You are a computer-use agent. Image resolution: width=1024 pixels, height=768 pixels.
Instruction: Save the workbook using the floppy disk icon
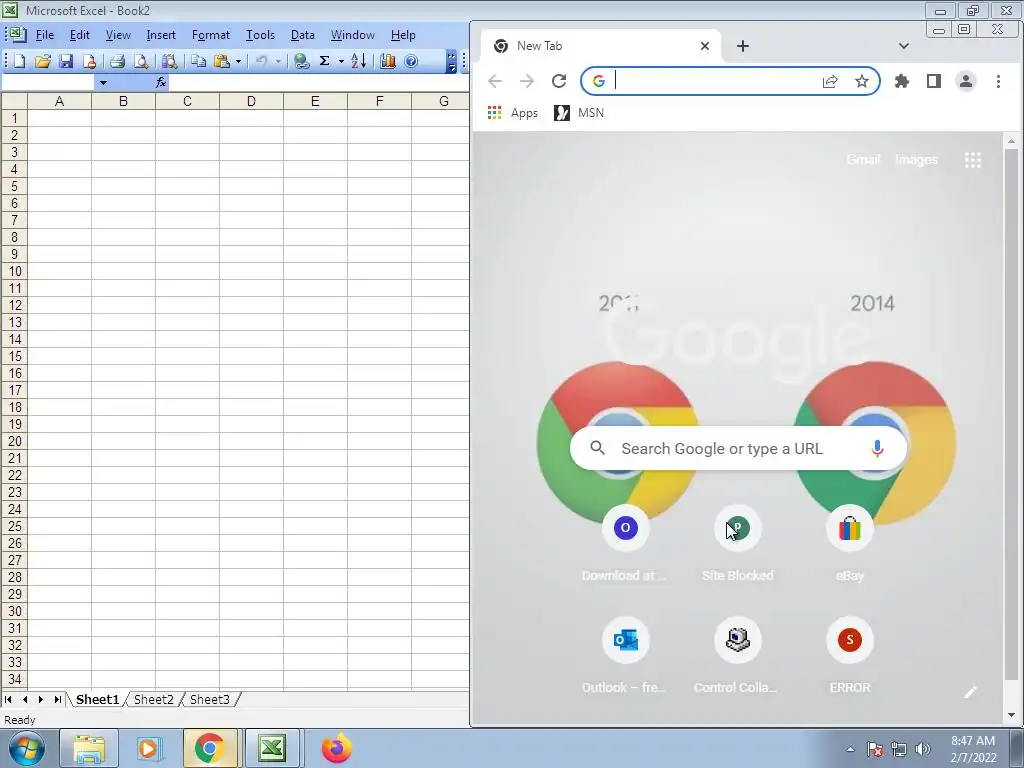pyautogui.click(x=66, y=61)
